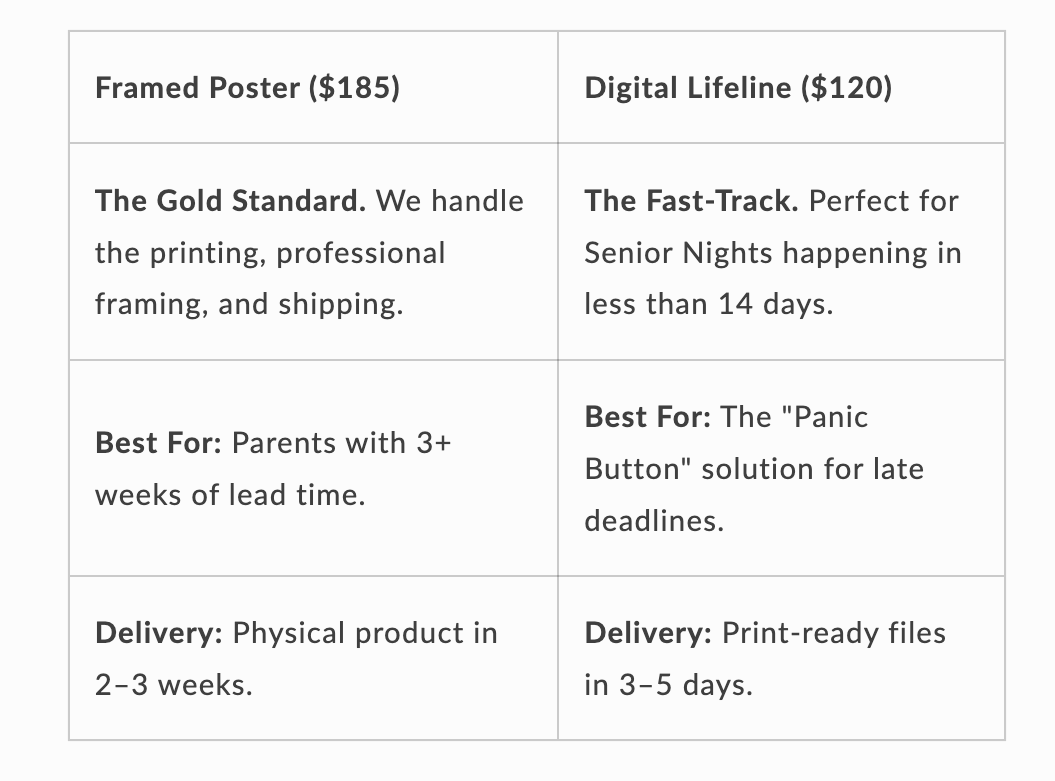The image size is (1055, 781).
Task: Select the bold 'The Fast-Track.' text
Action: coord(692,201)
